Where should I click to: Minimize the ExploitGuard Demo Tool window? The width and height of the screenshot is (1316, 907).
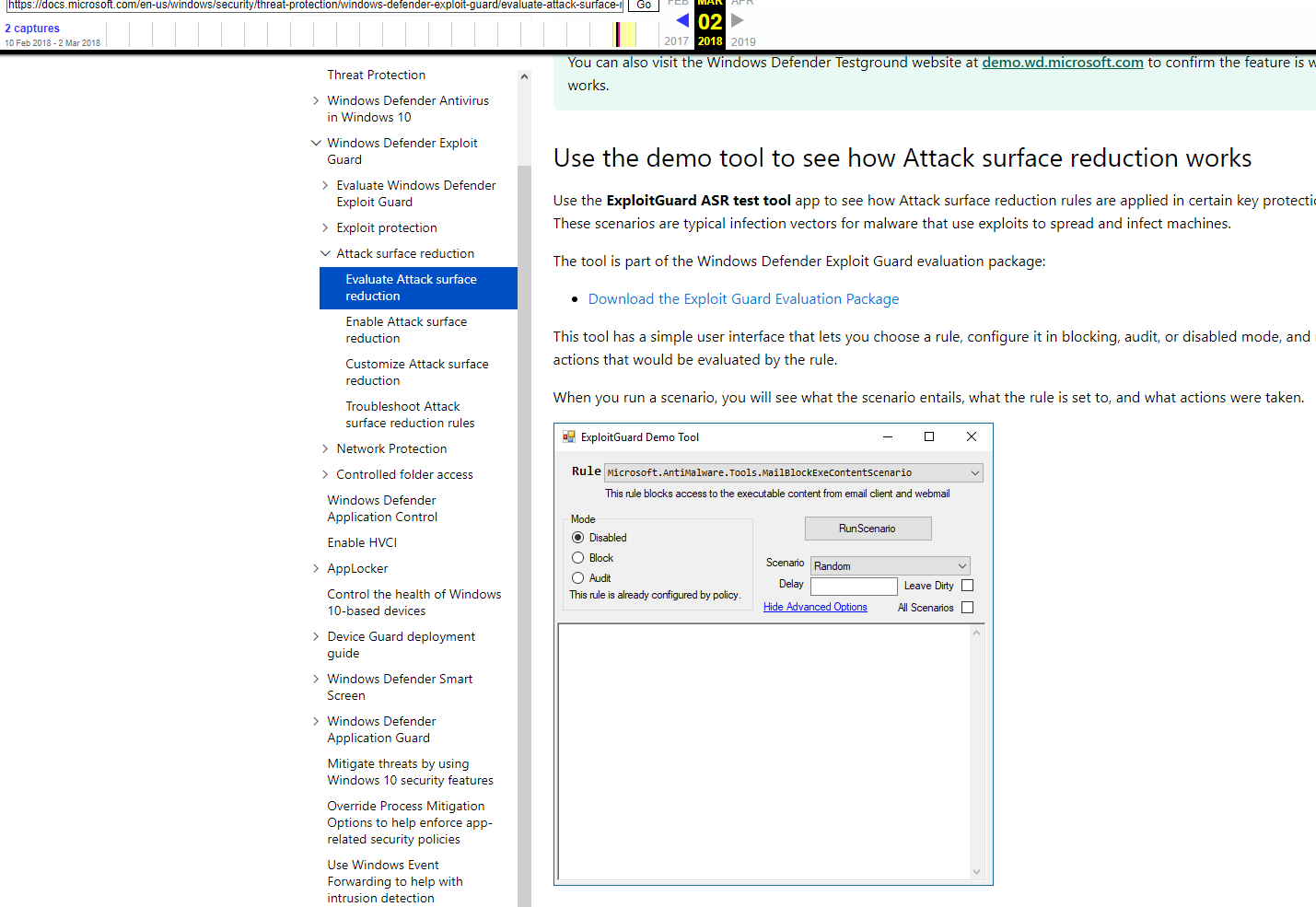click(x=888, y=436)
